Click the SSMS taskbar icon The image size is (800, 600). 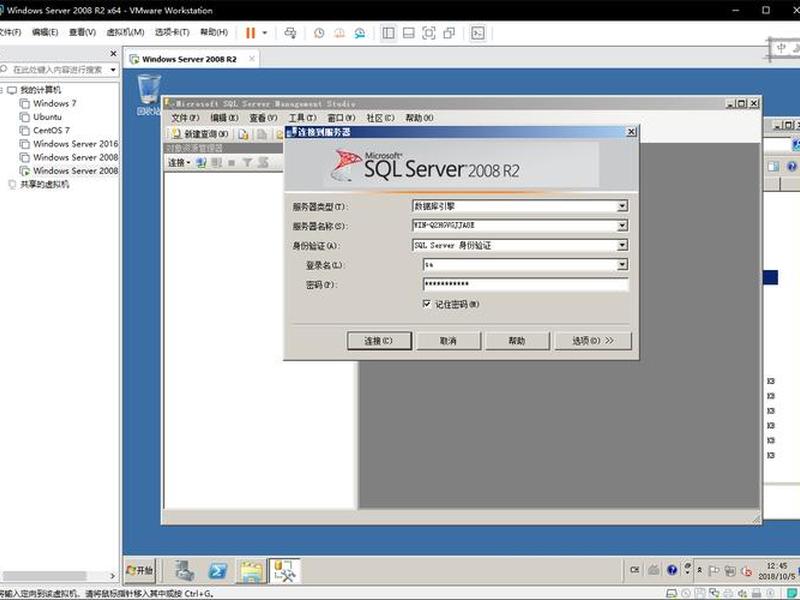coord(284,571)
